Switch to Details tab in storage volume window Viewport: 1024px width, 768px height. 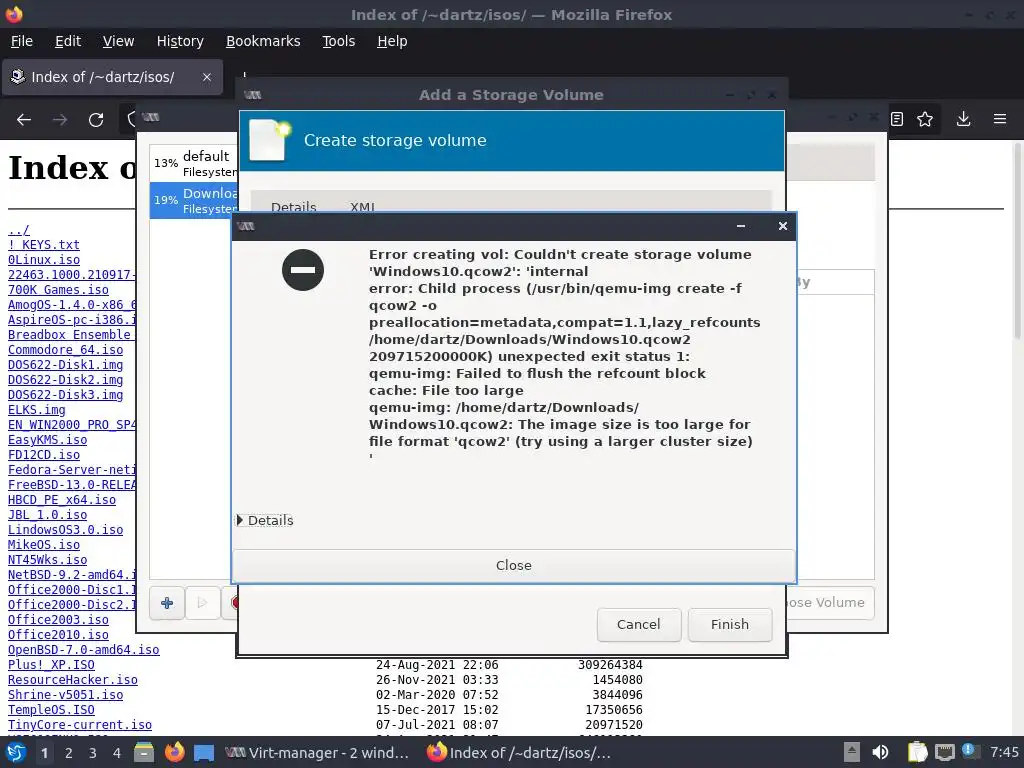click(293, 206)
